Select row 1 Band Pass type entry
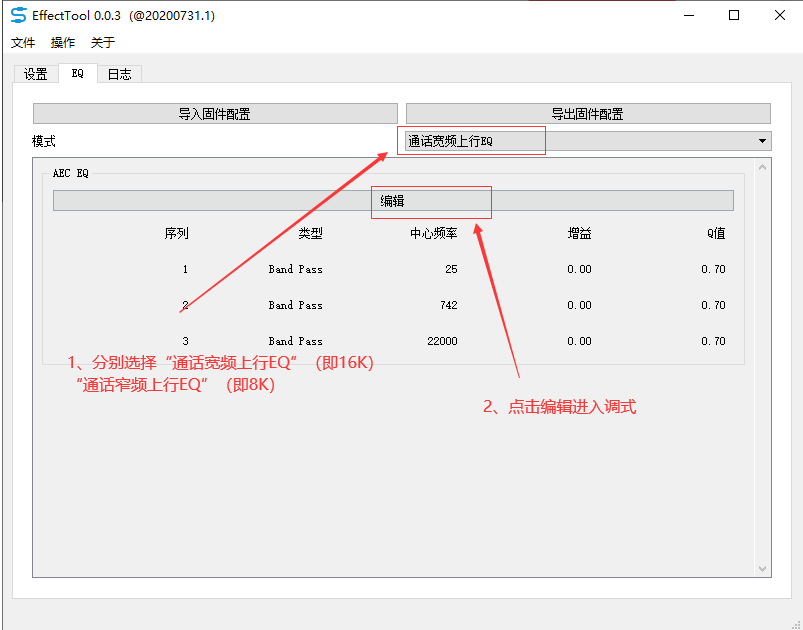 (x=295, y=269)
